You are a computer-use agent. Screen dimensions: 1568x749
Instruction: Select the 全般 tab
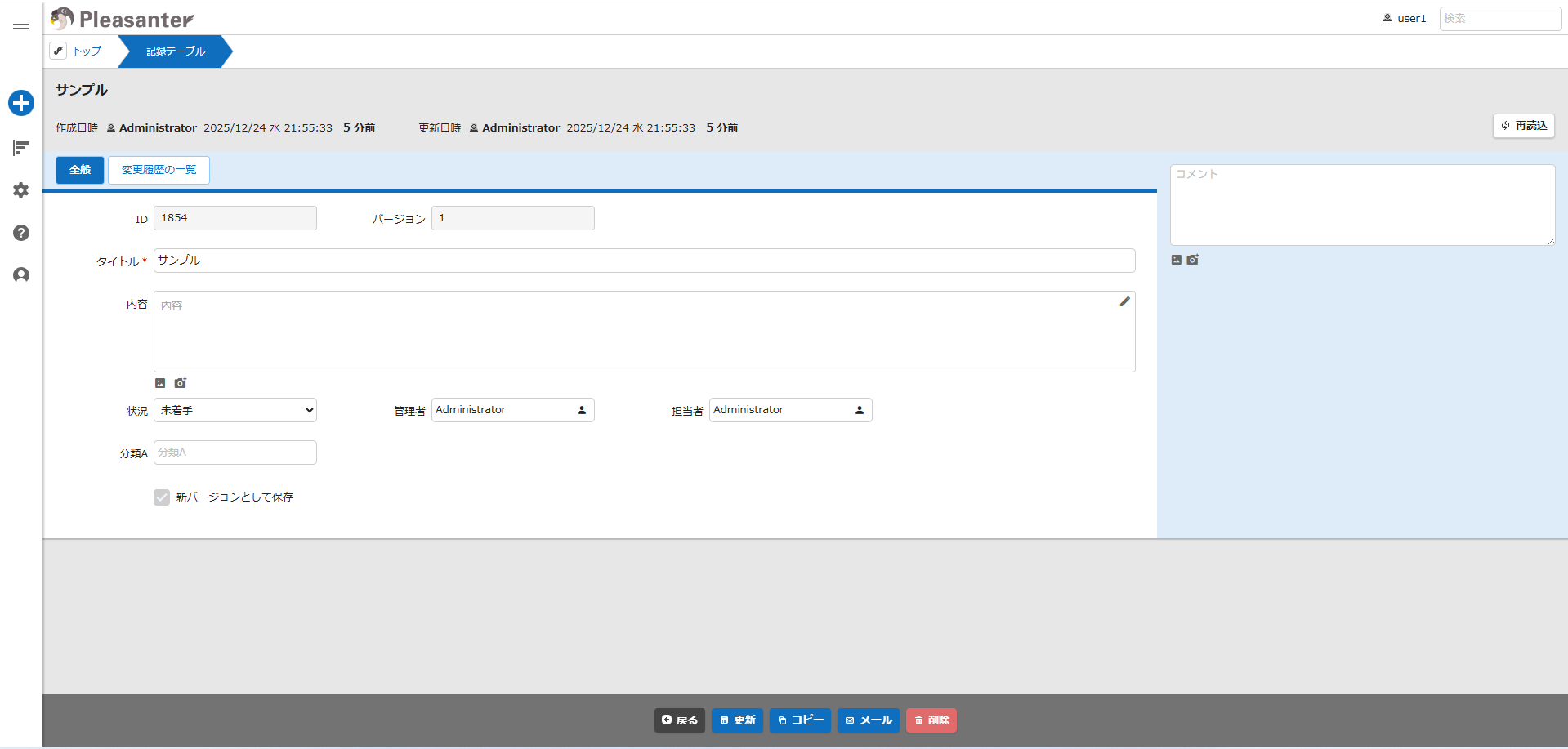pos(80,170)
